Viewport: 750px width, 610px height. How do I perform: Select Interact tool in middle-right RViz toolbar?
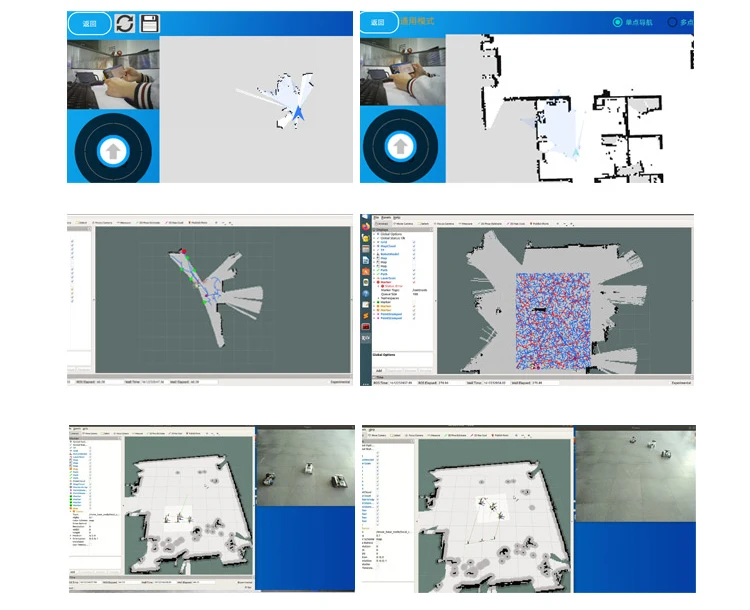[x=382, y=223]
